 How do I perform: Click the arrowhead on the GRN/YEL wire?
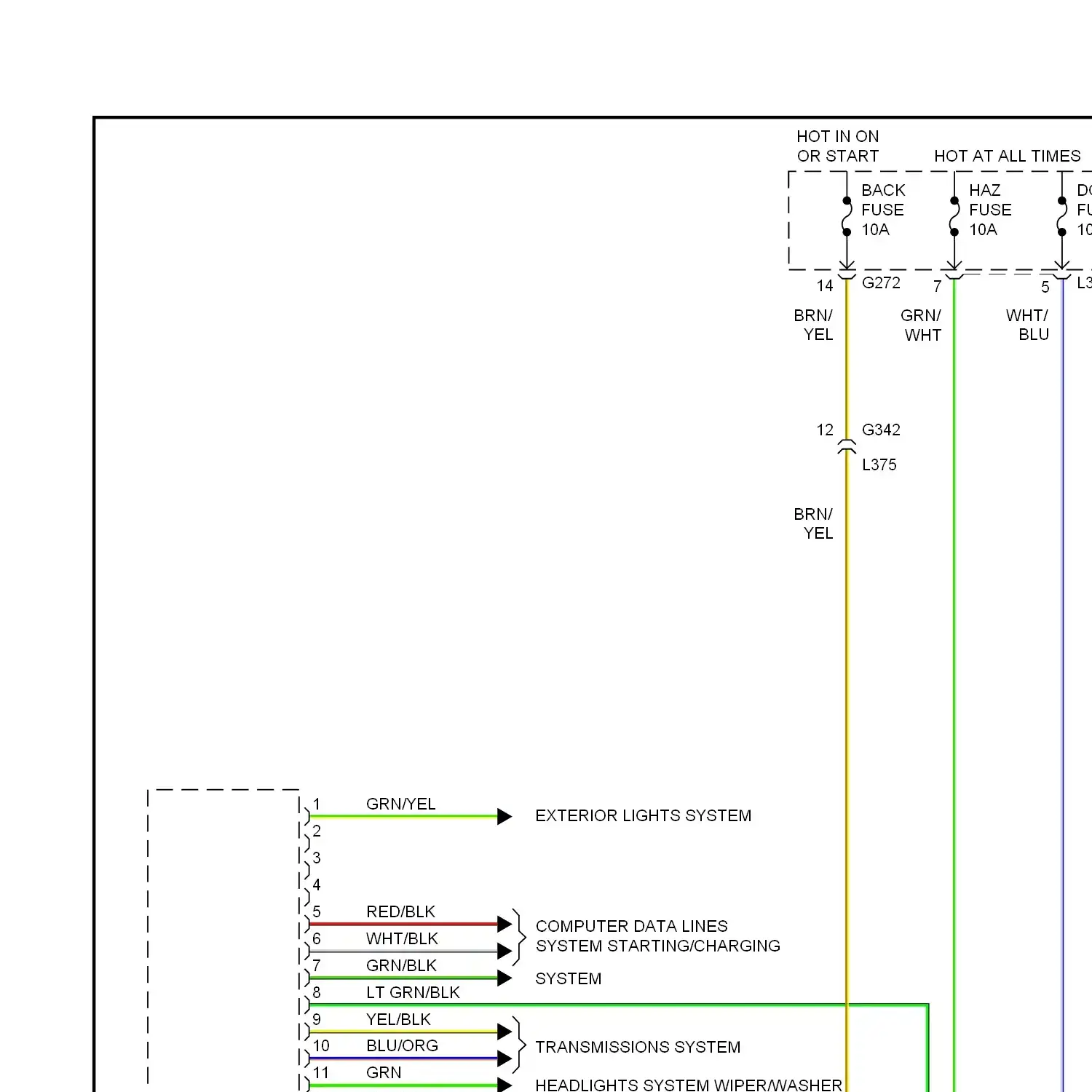click(505, 816)
